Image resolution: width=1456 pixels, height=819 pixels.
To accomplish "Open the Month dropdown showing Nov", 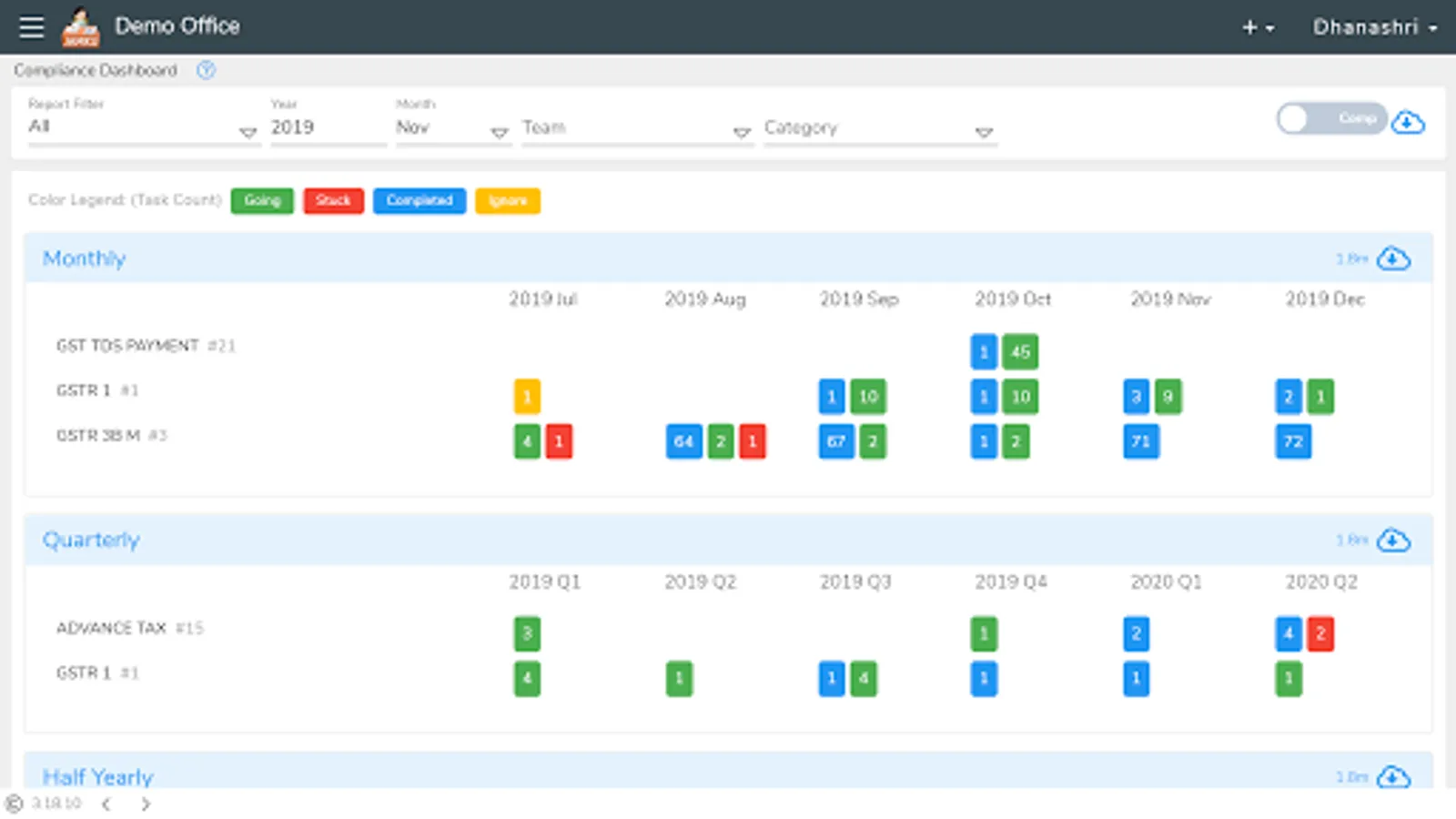I will click(x=452, y=128).
